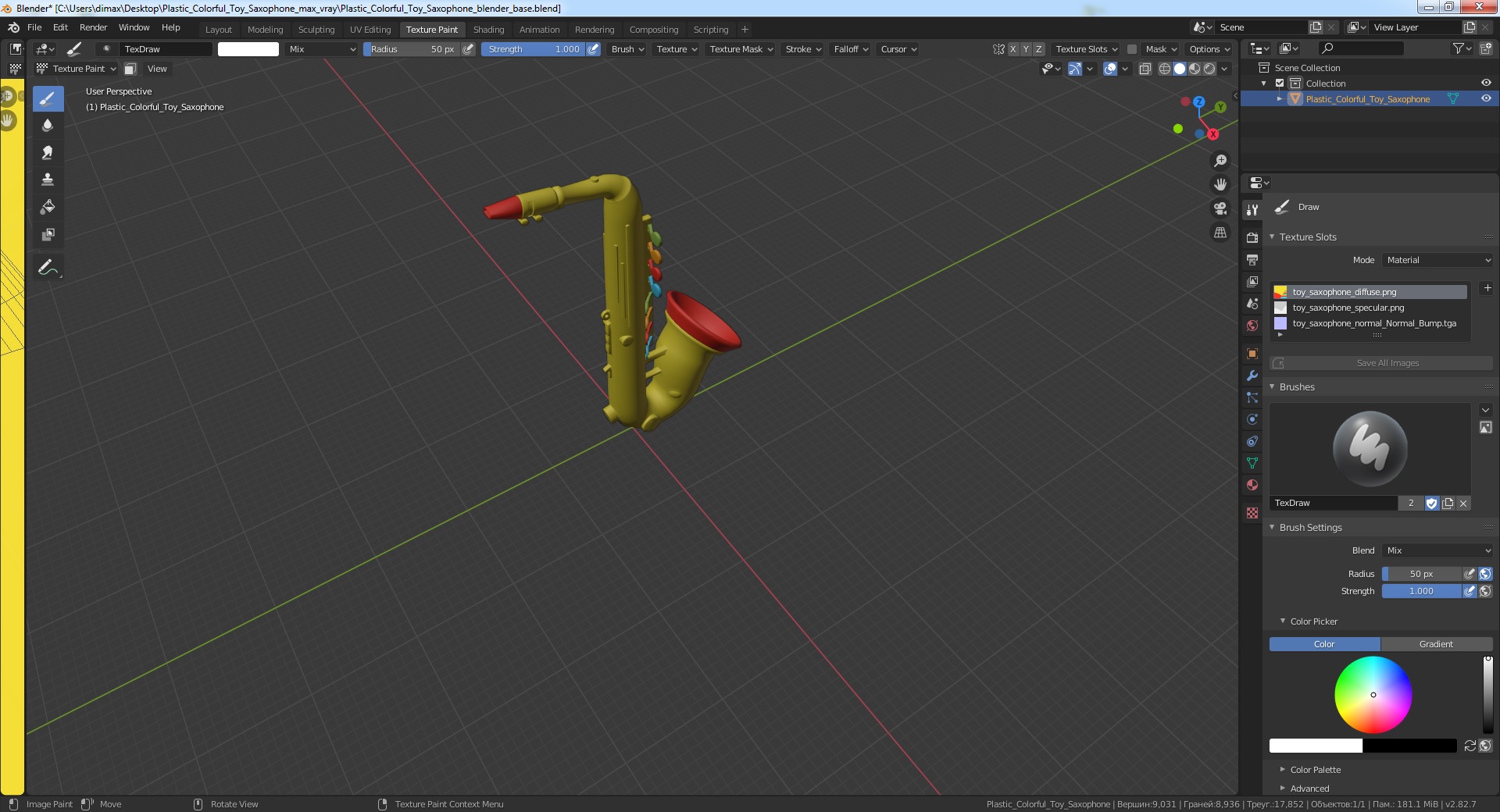Switch to the UV Editing workspace tab

click(x=370, y=30)
